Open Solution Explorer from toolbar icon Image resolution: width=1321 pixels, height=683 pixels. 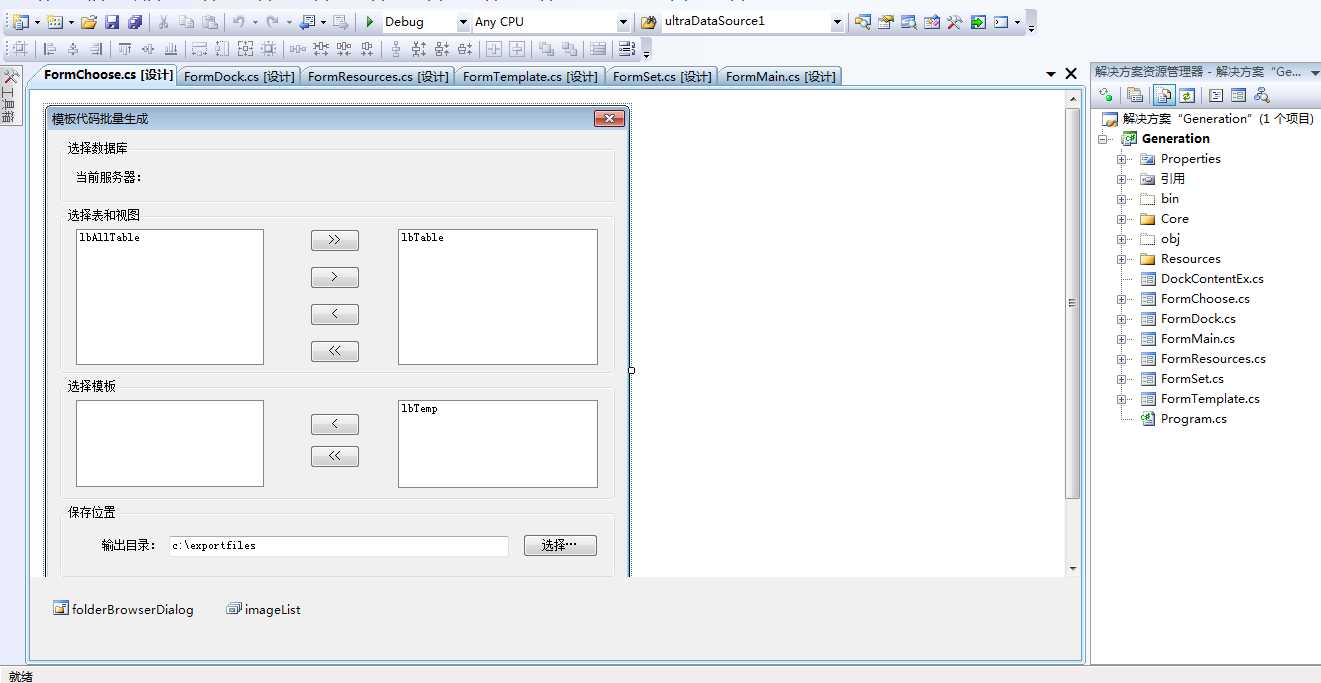point(862,22)
